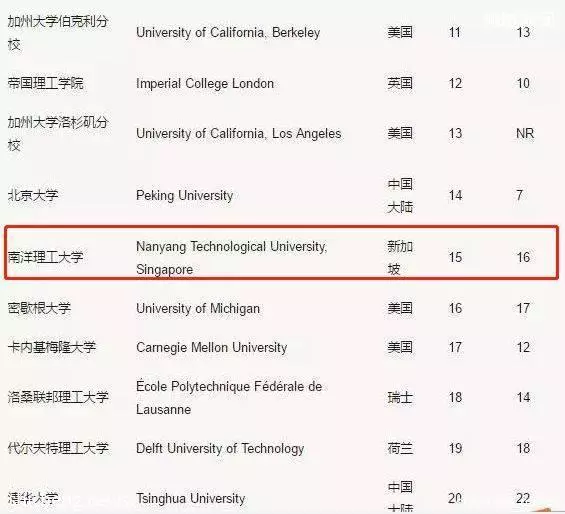Viewport: 565px width, 514px height.
Task: Click rank 14 in Peking University row
Action: (455, 195)
